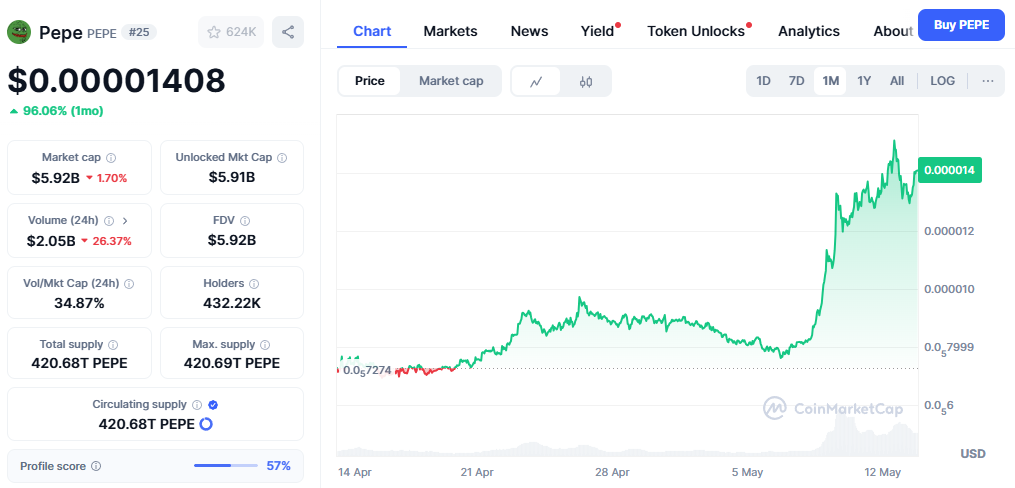Click the 57% profile score value

[x=278, y=466]
